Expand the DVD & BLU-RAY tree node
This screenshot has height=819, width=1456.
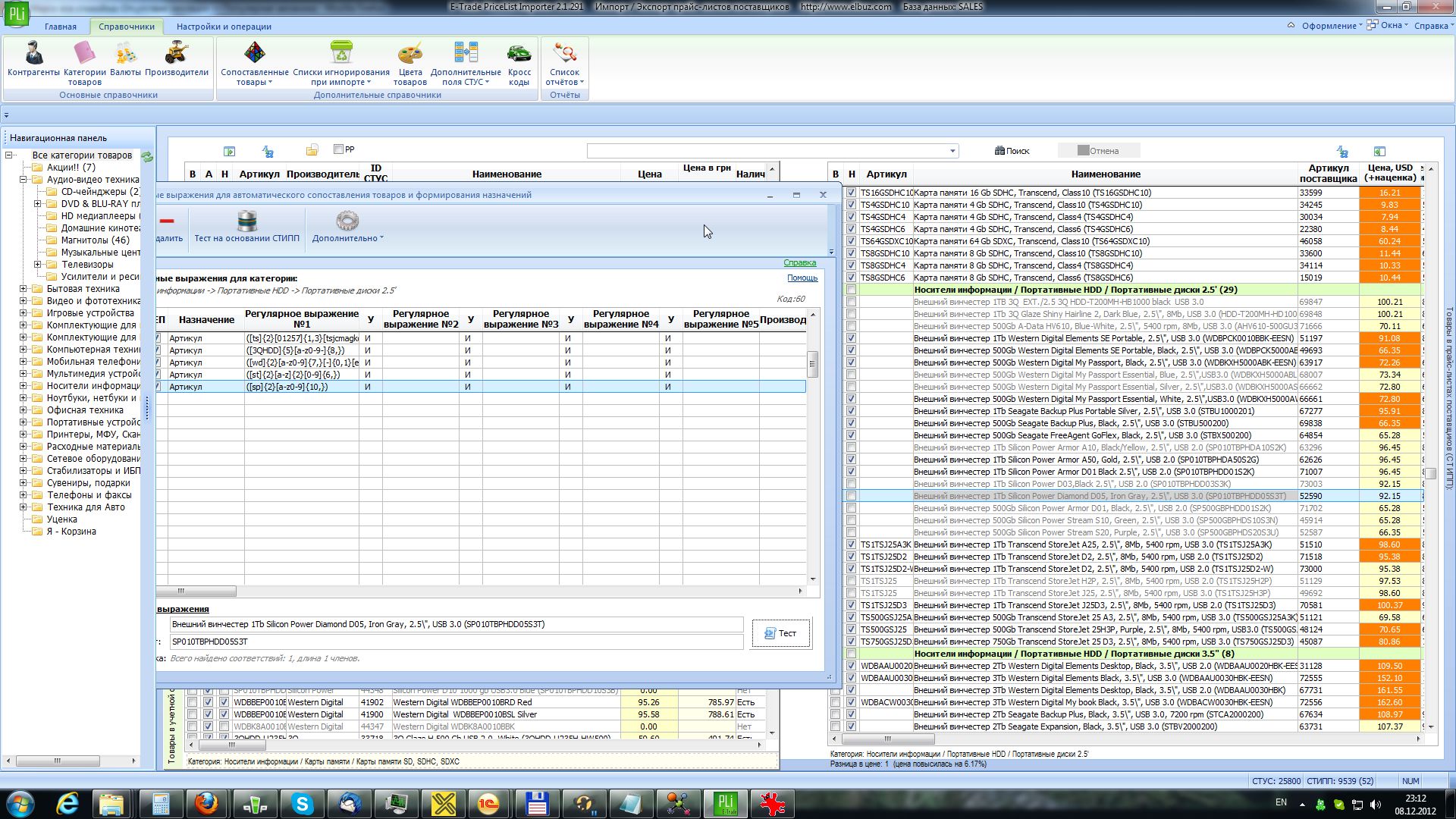click(37, 204)
